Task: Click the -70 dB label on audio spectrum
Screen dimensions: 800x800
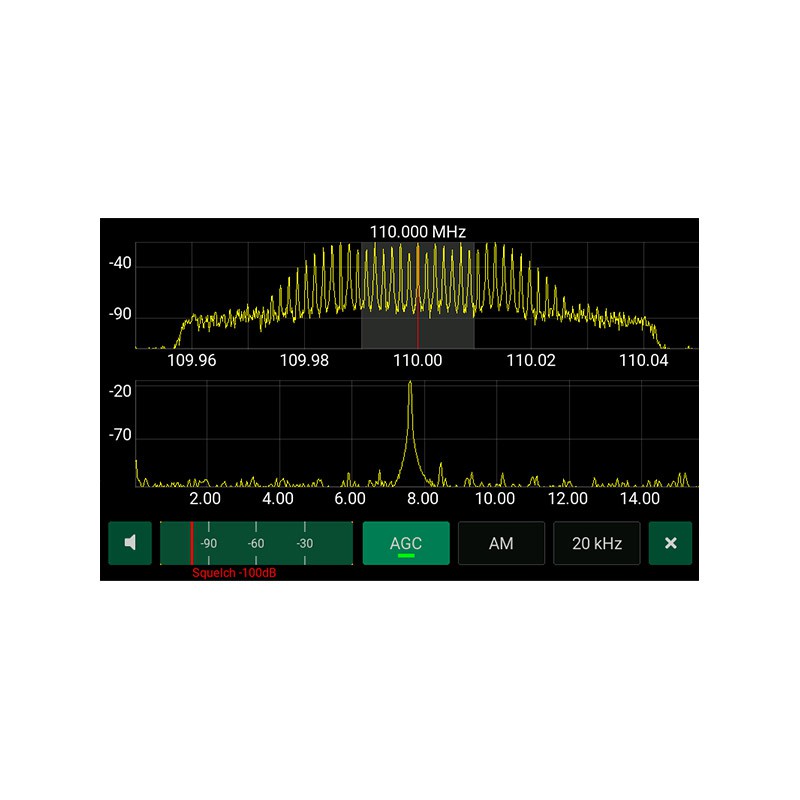Action: (x=120, y=436)
